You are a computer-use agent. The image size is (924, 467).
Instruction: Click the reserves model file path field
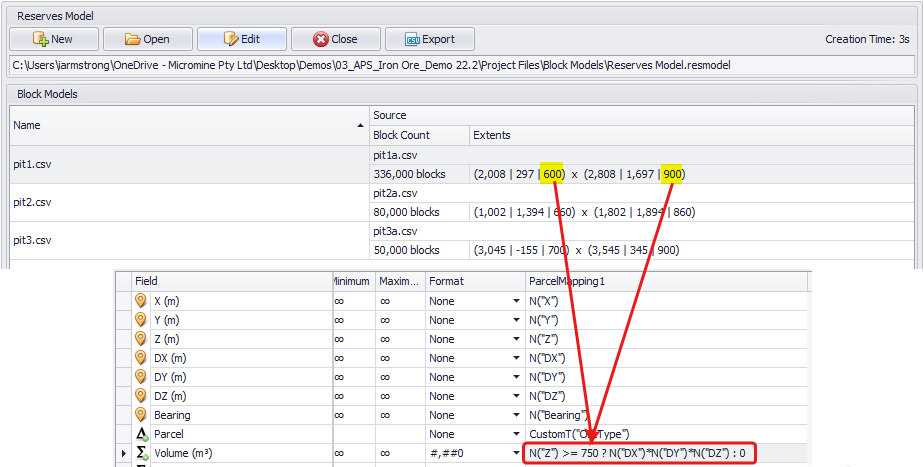pos(461,66)
